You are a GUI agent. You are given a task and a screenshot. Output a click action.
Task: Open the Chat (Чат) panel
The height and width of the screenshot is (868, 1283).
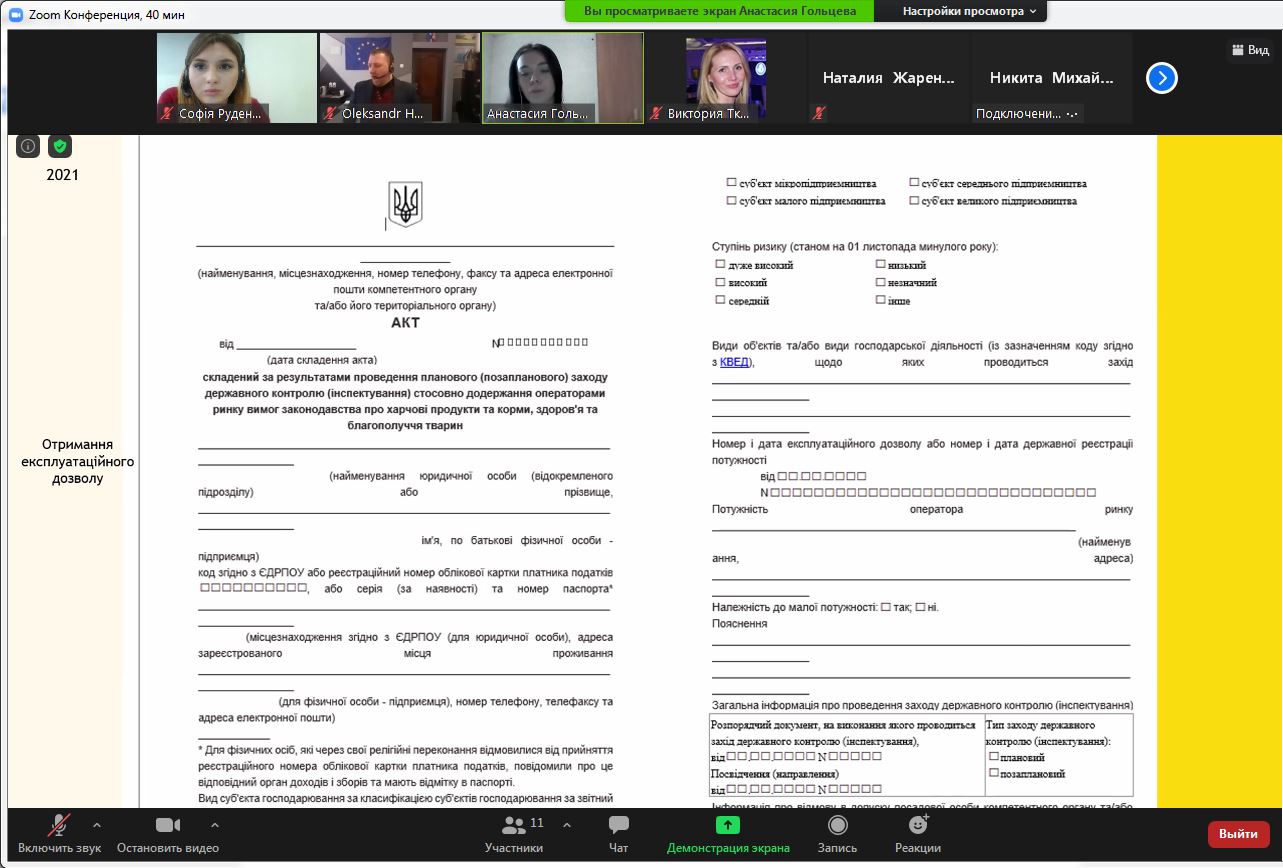click(619, 834)
